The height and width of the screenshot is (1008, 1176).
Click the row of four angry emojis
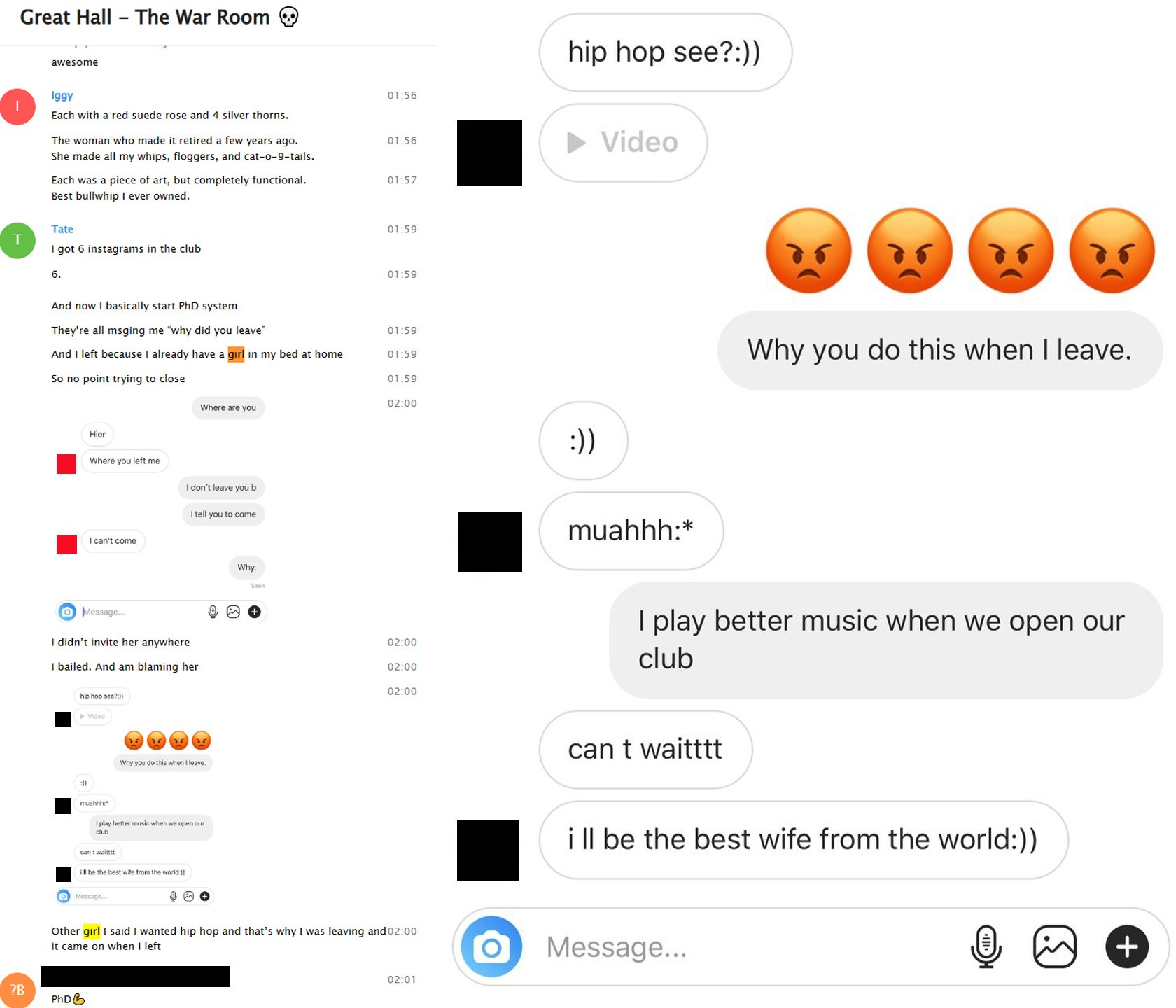click(x=960, y=250)
